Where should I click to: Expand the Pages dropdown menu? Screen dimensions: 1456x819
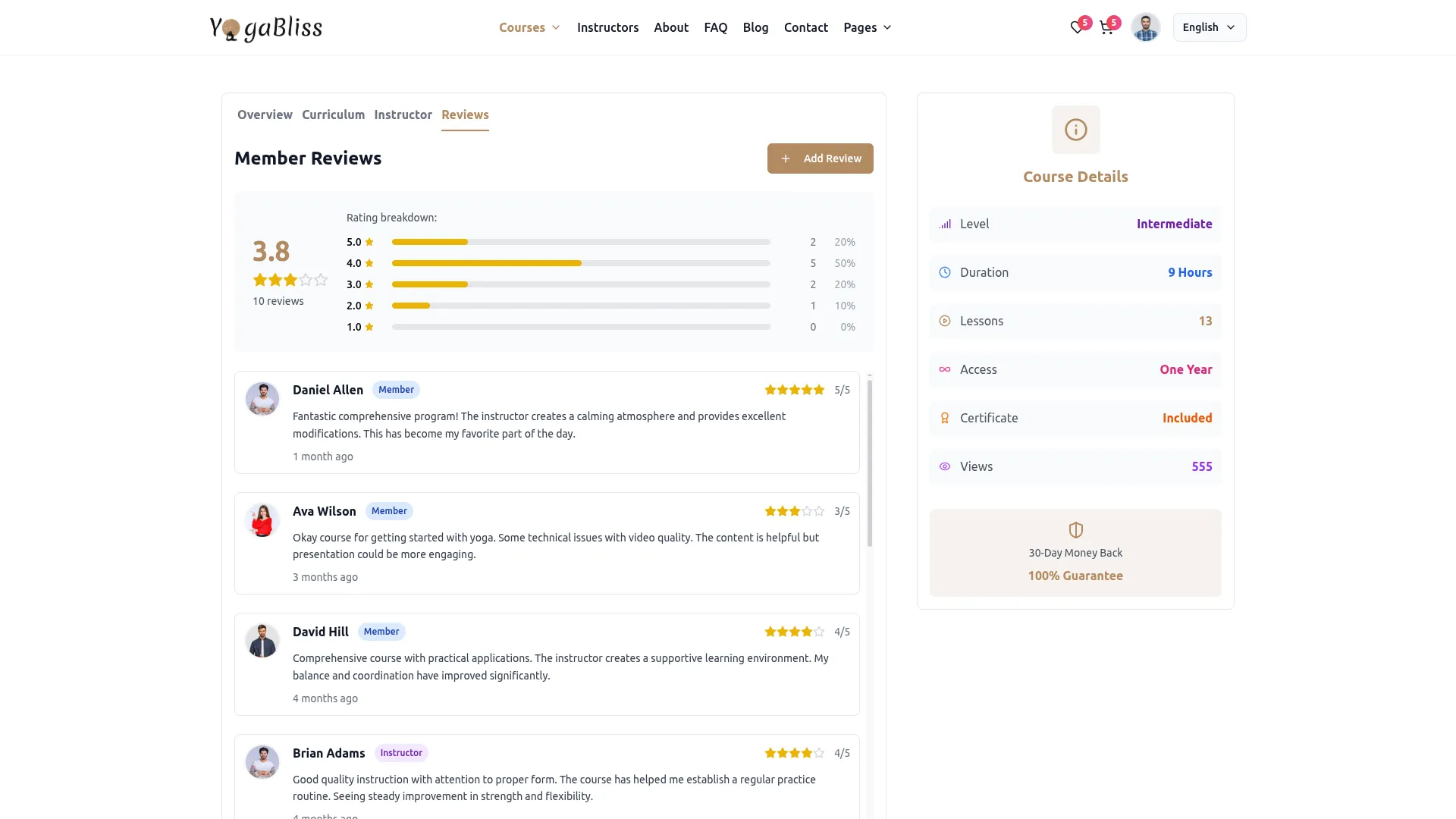coord(868,27)
